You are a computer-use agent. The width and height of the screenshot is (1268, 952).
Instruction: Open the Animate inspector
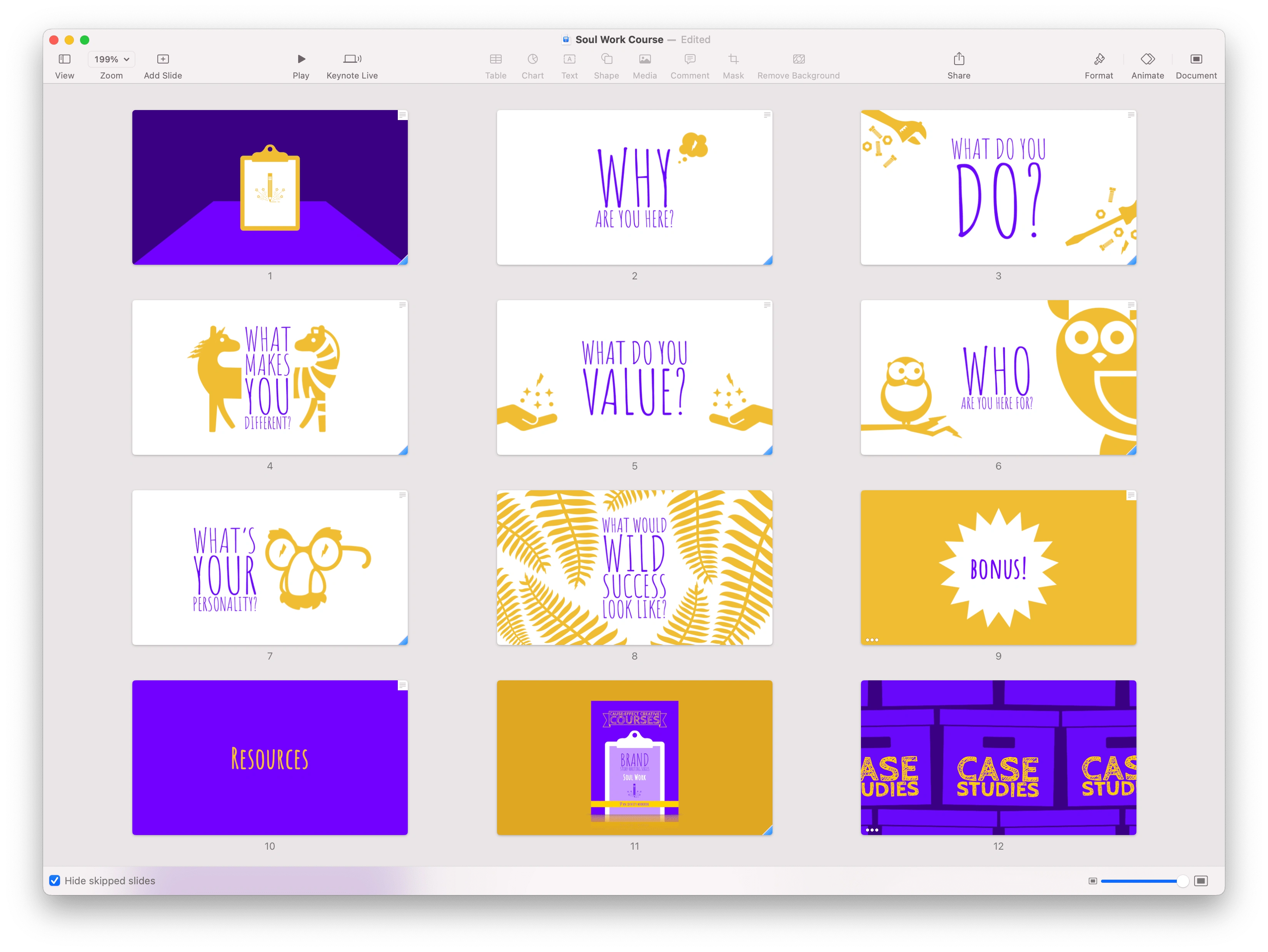tap(1147, 59)
